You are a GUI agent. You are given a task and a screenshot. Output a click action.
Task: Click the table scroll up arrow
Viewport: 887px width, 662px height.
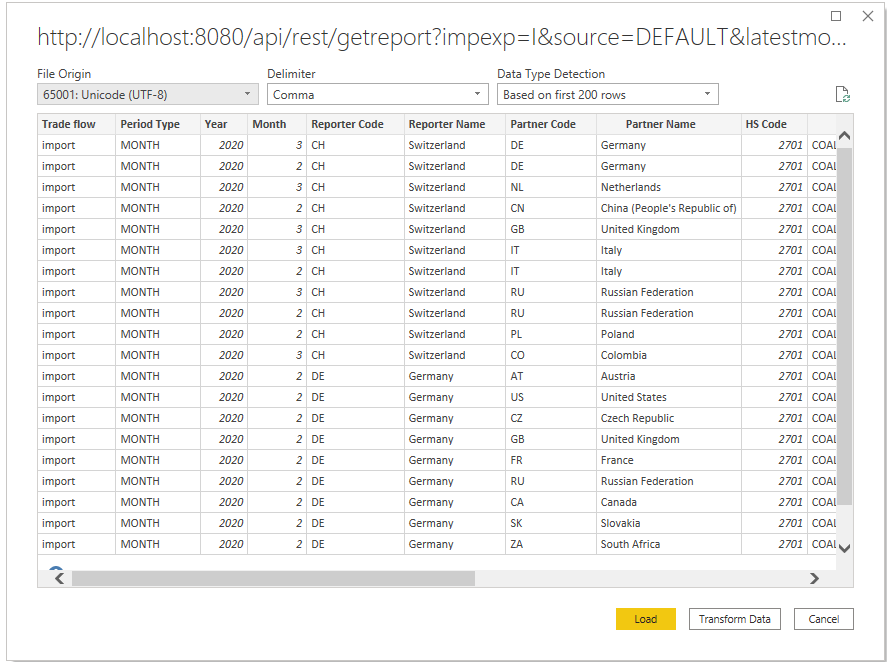point(845,136)
